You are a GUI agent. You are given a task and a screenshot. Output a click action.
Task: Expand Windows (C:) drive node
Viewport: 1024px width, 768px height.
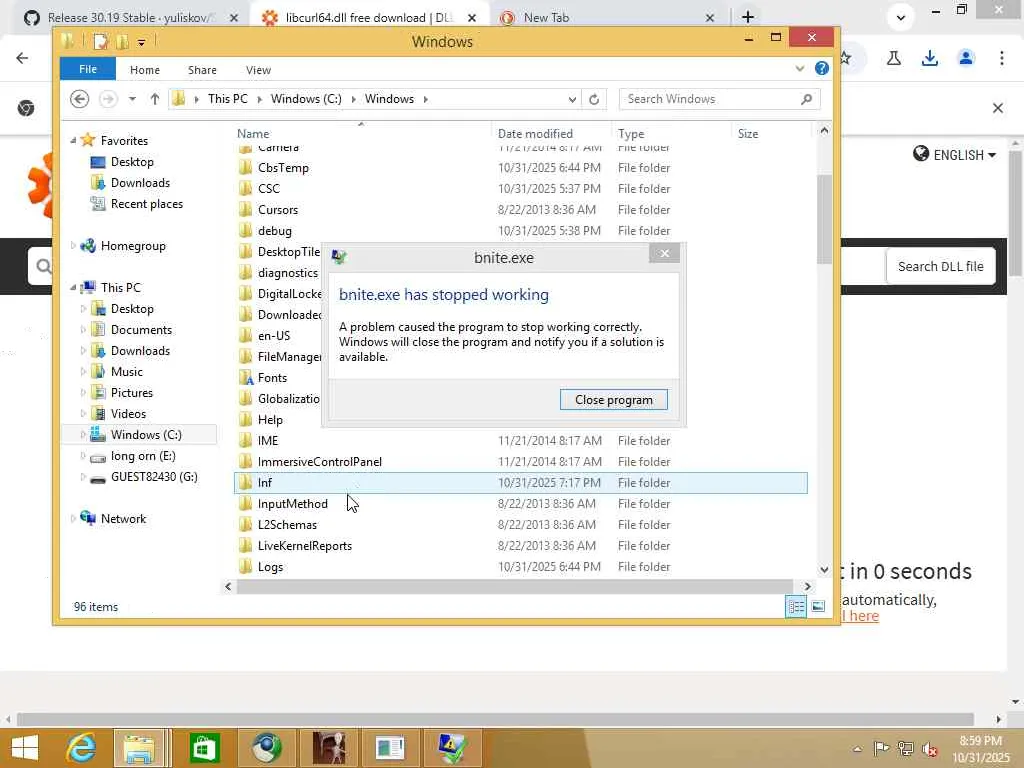pyautogui.click(x=83, y=435)
